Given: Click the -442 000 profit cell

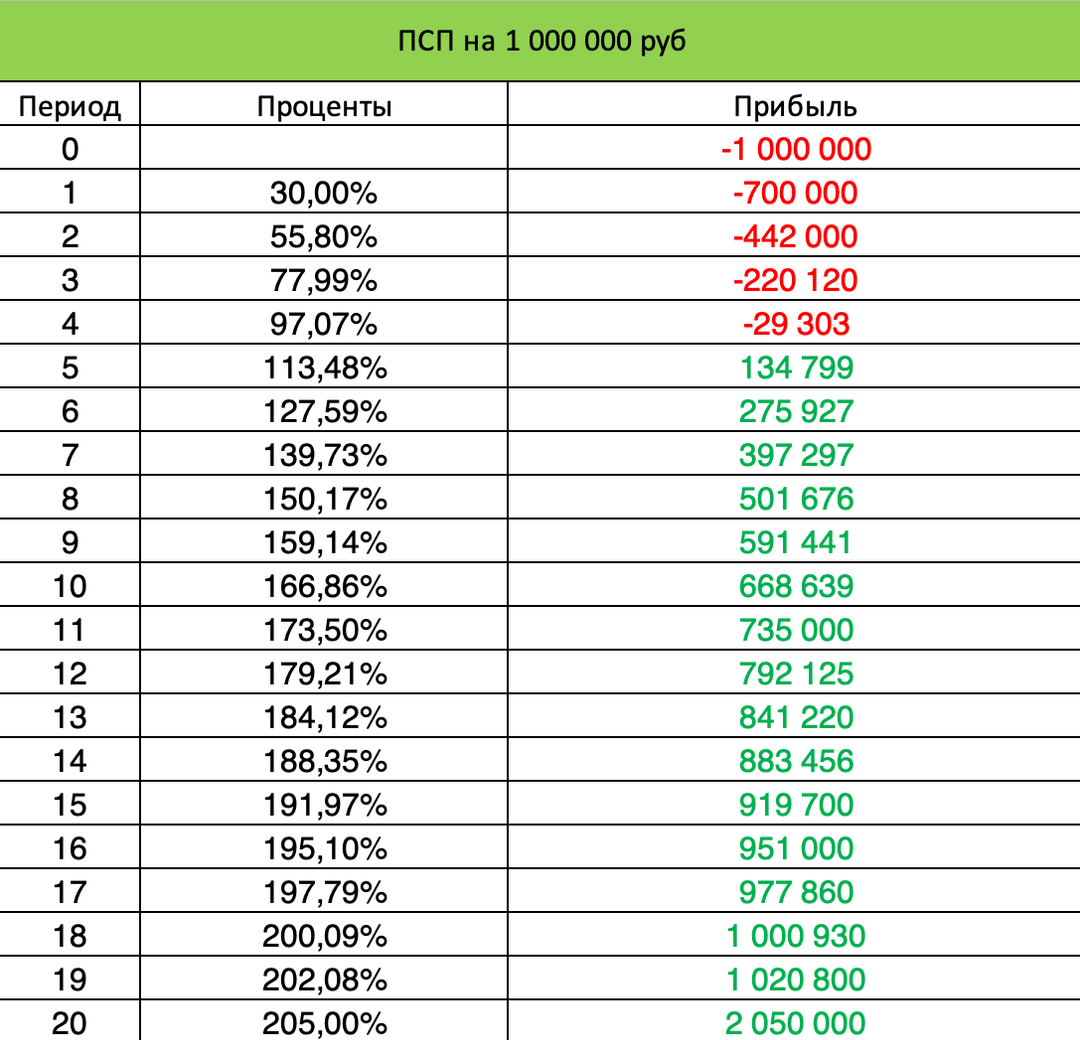Looking at the screenshot, I should tap(795, 237).
